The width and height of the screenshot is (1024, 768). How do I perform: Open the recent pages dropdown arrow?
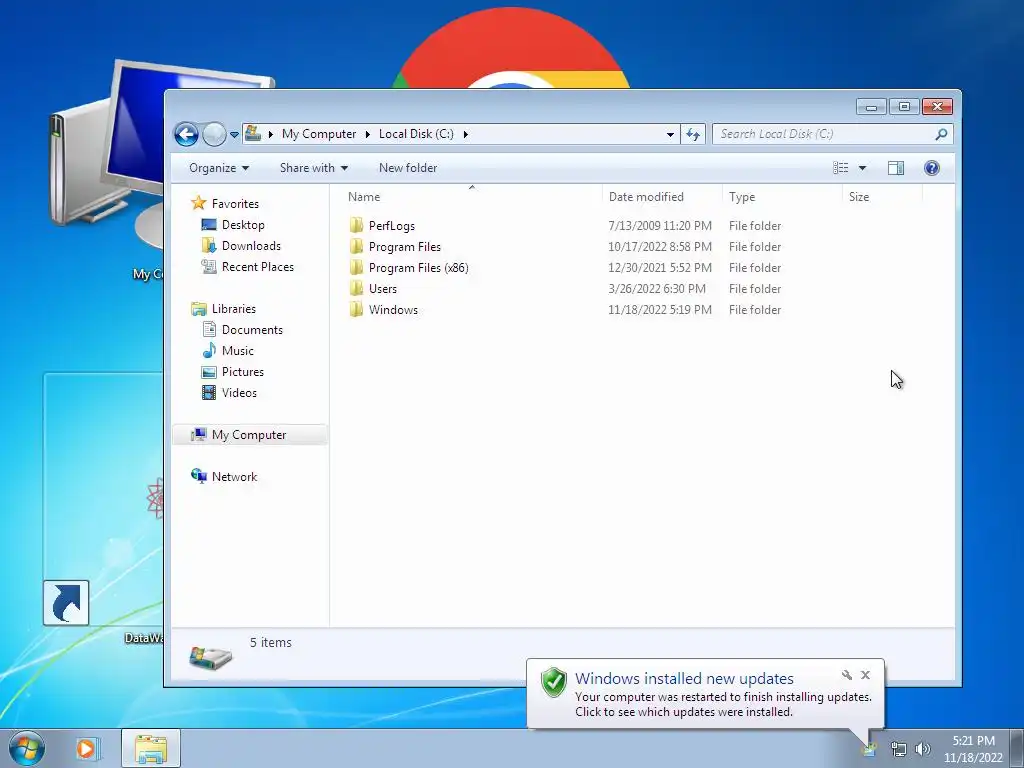coord(234,135)
